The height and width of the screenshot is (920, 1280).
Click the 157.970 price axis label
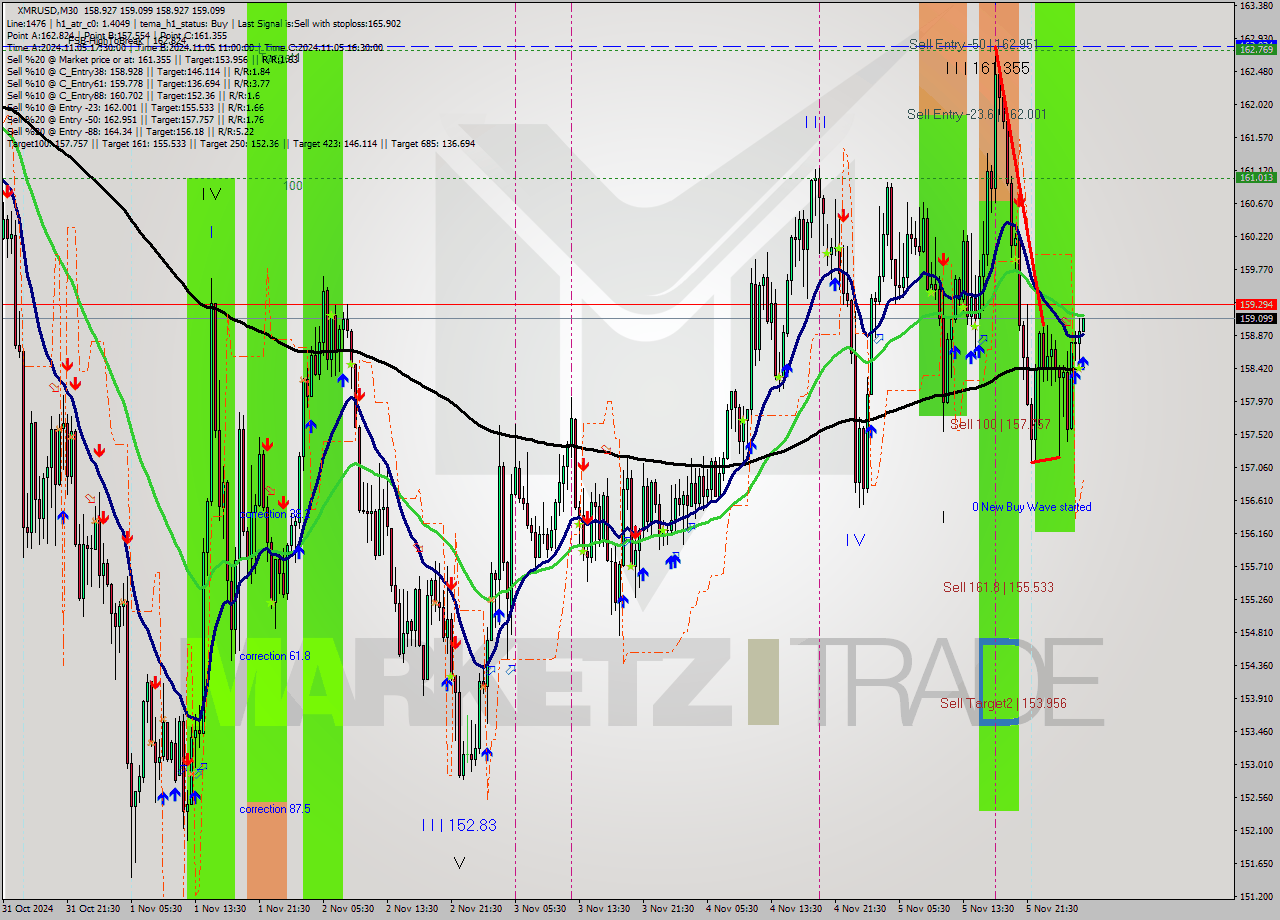(1256, 401)
